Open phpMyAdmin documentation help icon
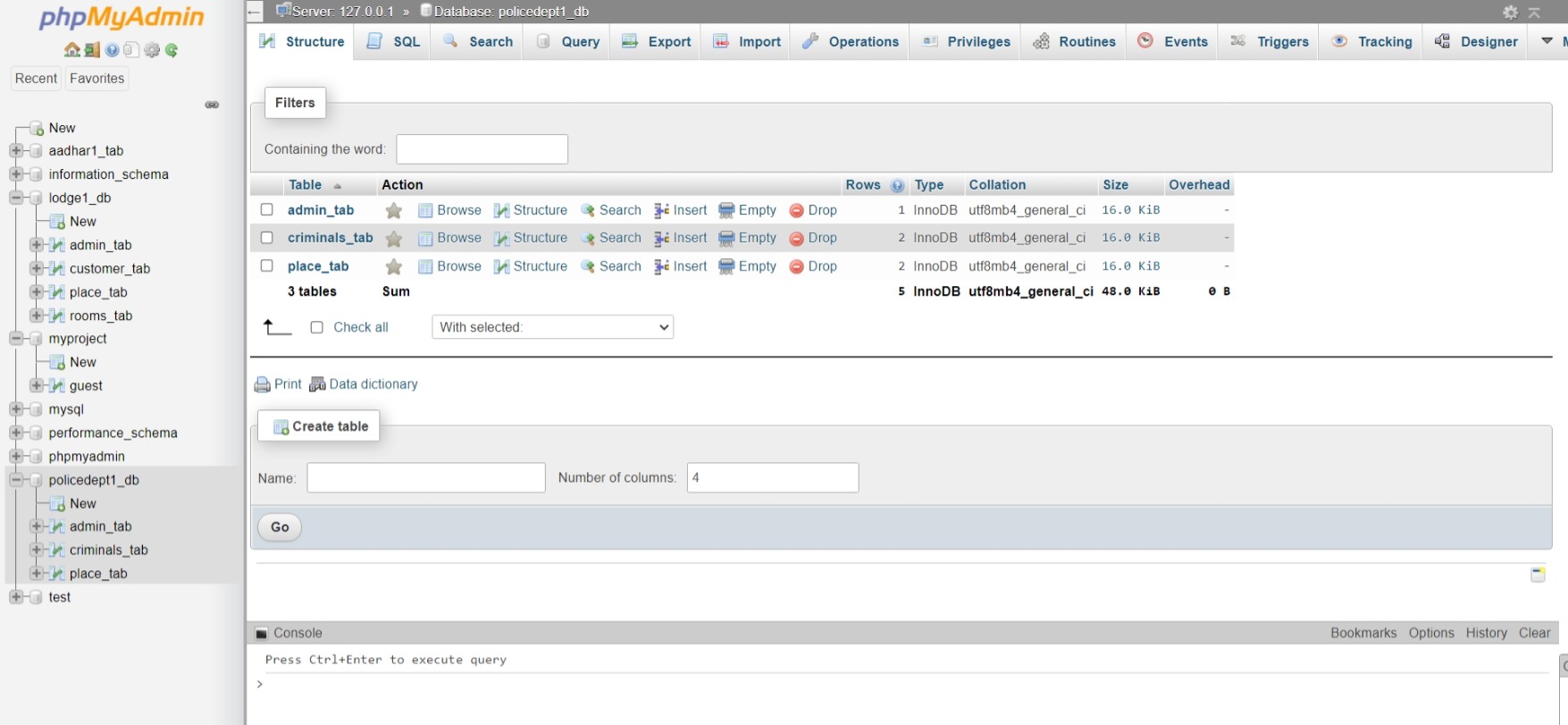This screenshot has width=1568, height=725. [112, 50]
